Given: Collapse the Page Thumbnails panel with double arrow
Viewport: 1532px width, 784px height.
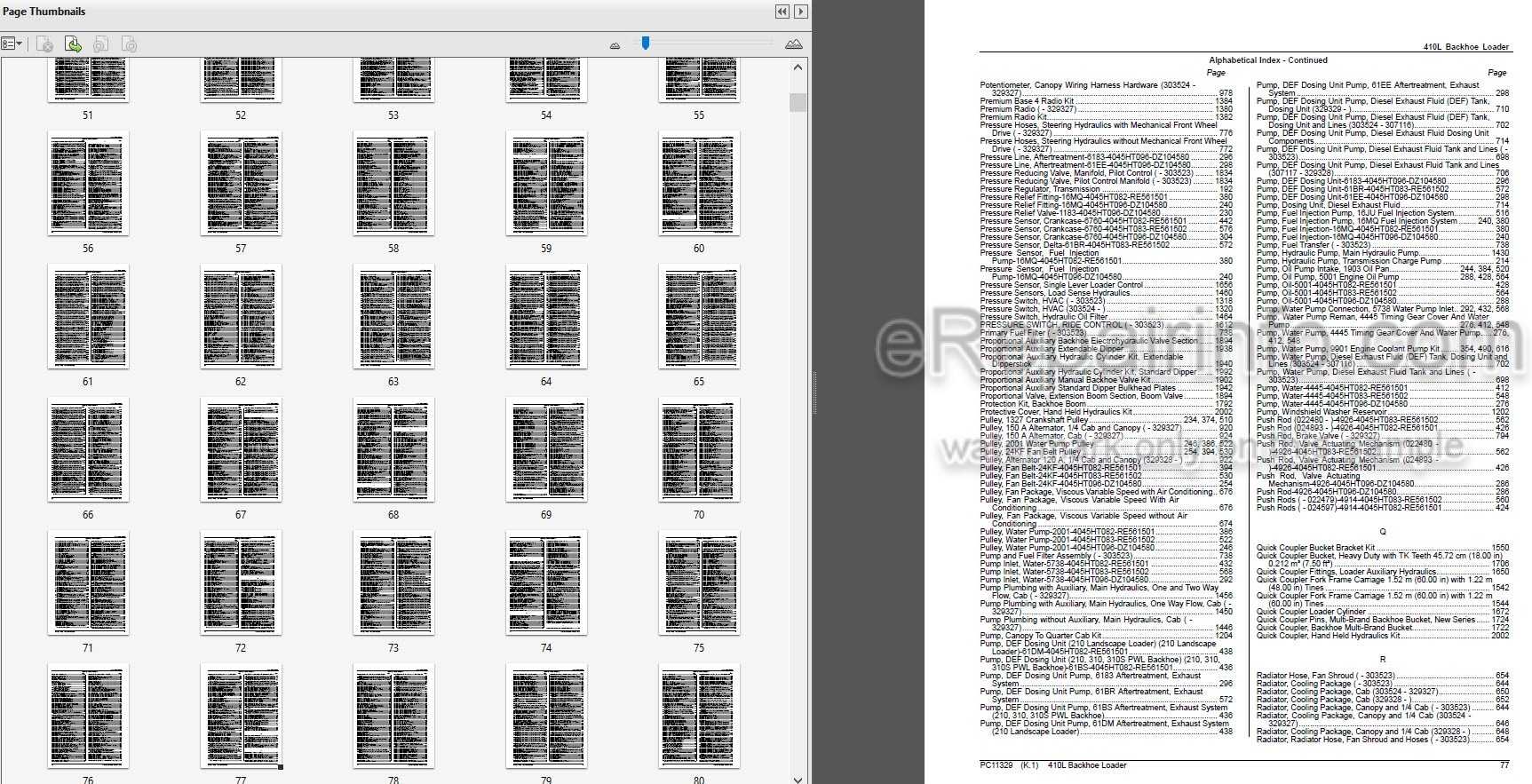Looking at the screenshot, I should [782, 12].
